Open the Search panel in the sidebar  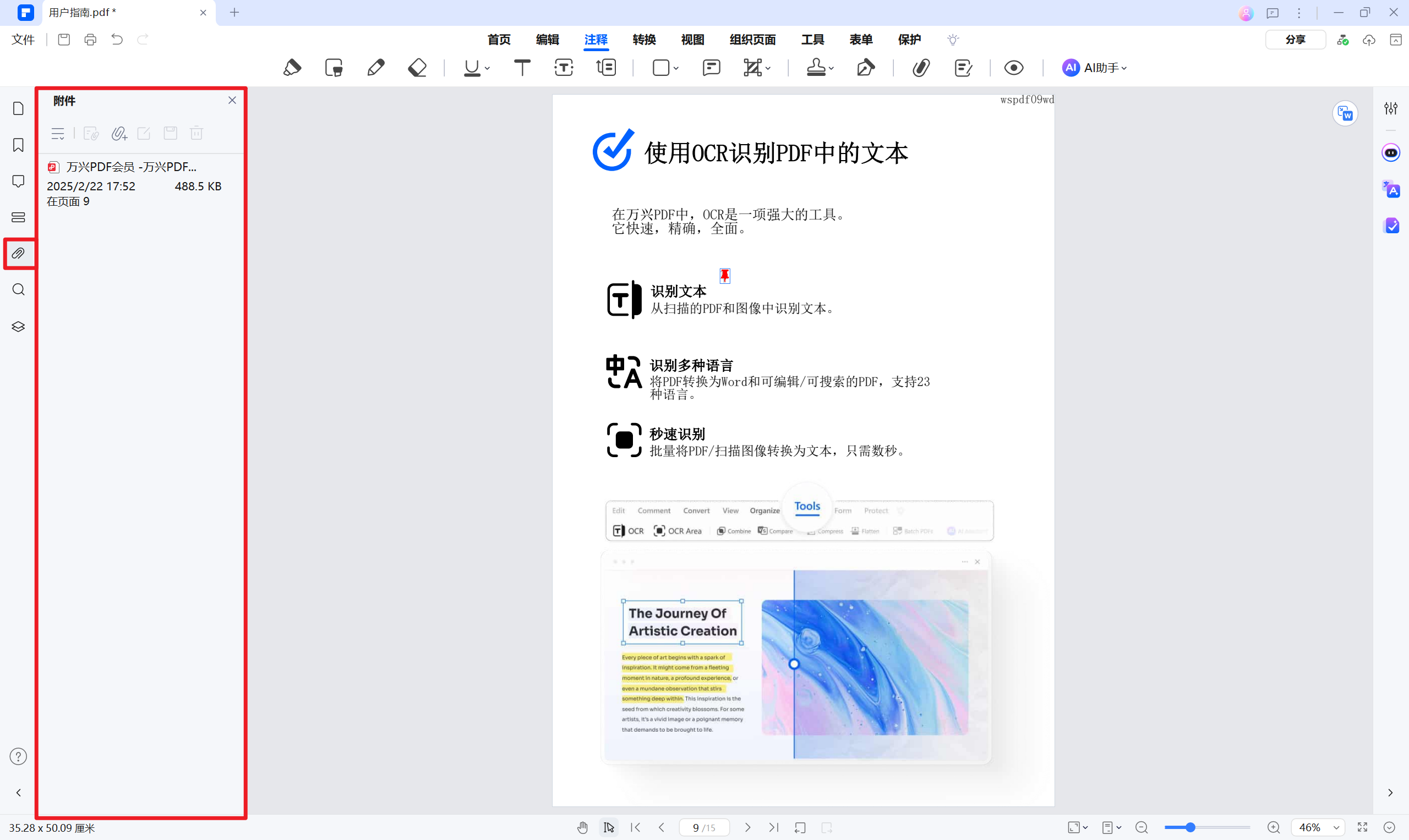pyautogui.click(x=18, y=289)
